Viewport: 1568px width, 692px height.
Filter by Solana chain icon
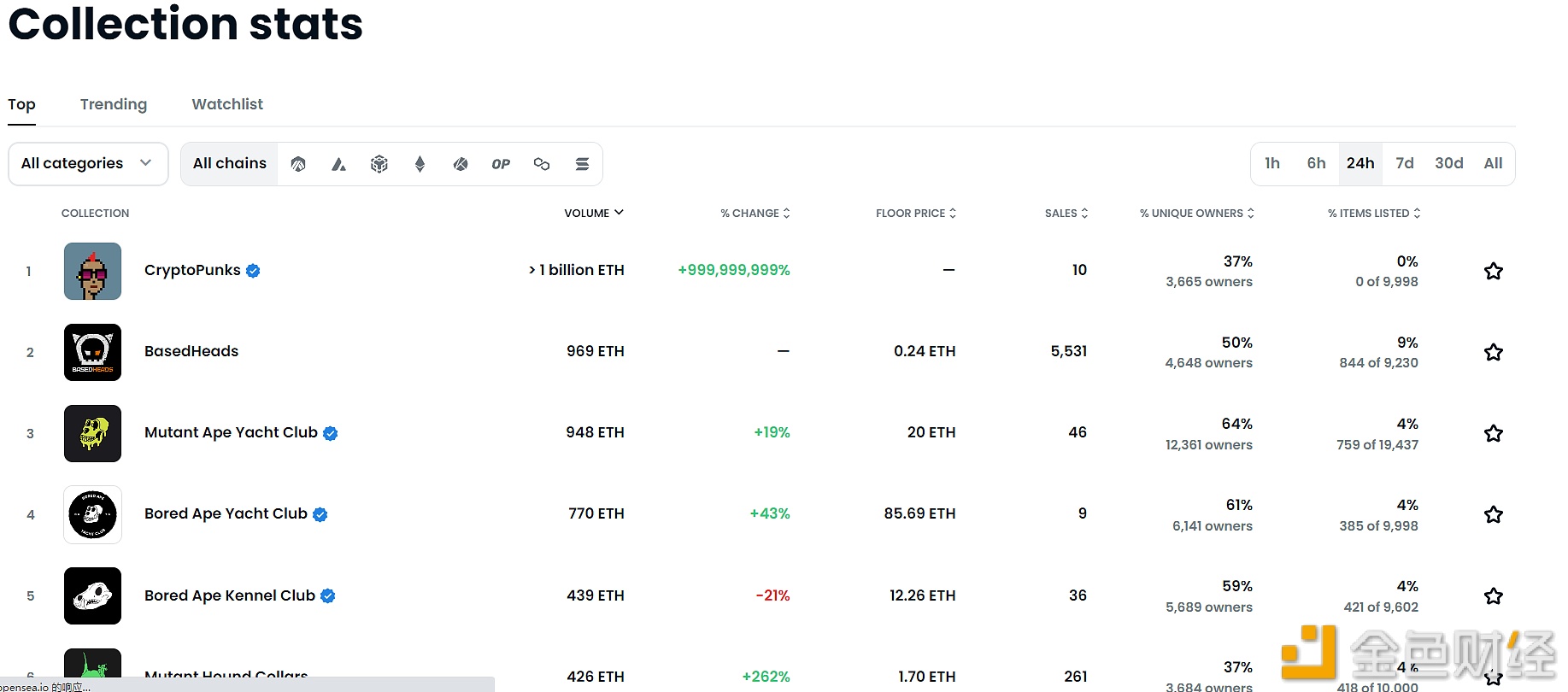pyautogui.click(x=582, y=164)
